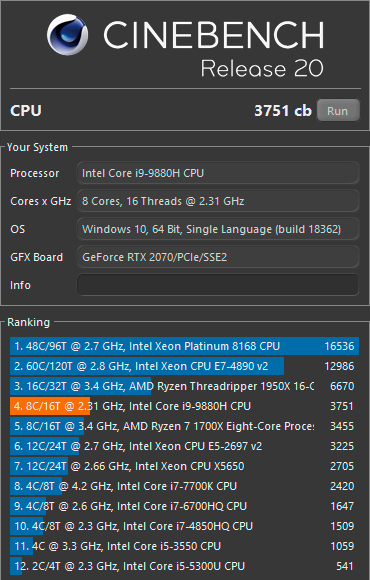
Task: Pick the Ryzen 7 1700X ranking row
Action: [184, 426]
